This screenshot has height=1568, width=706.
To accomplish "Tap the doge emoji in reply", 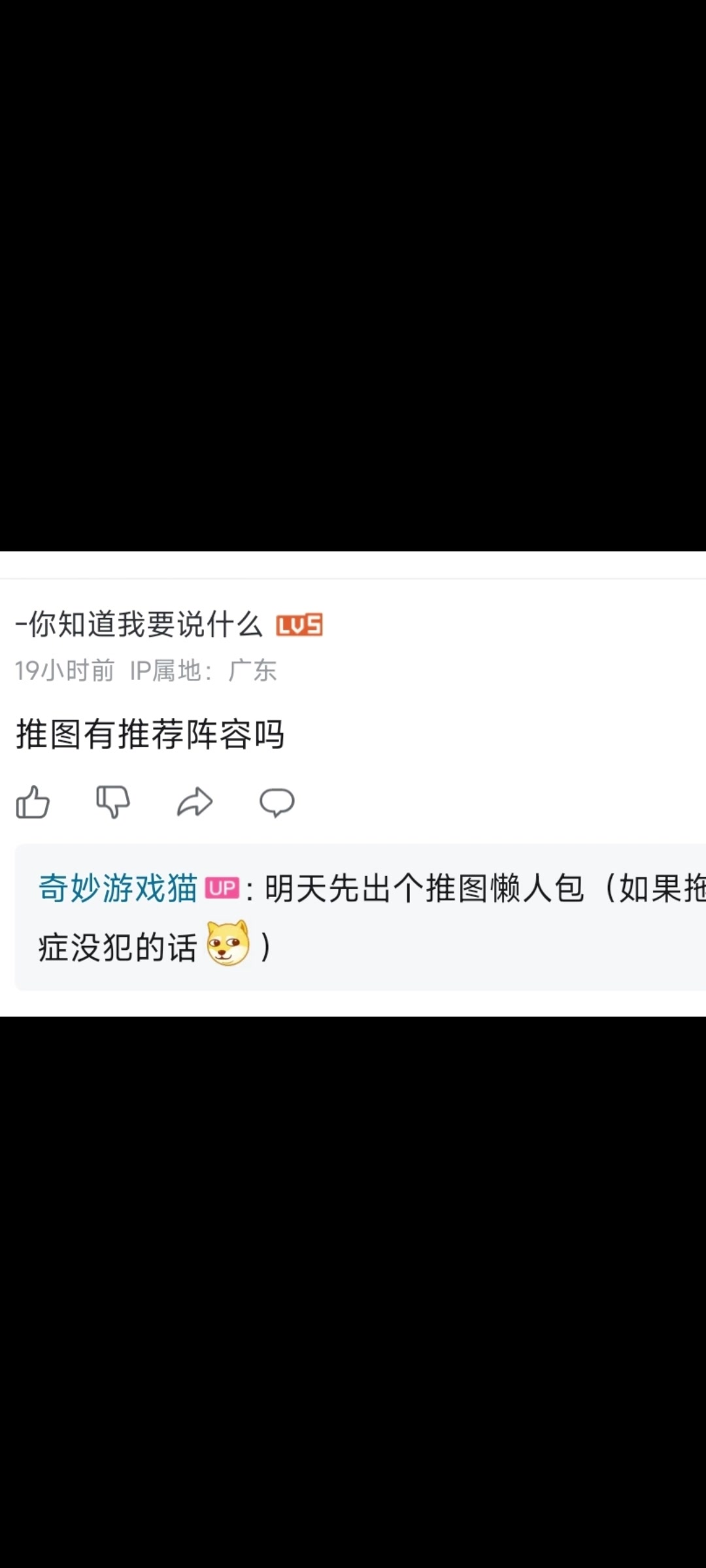I will tap(227, 943).
